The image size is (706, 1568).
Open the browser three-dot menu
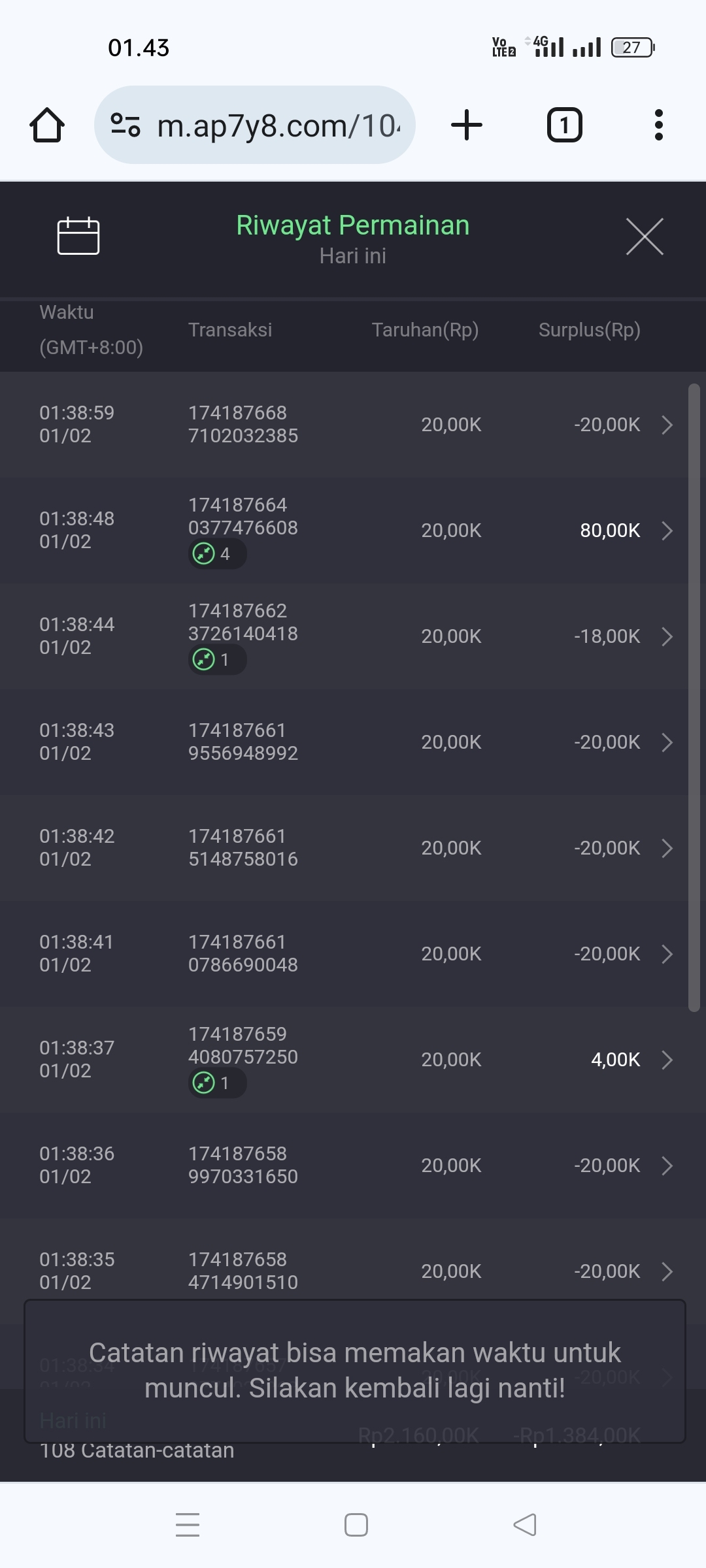(x=658, y=125)
